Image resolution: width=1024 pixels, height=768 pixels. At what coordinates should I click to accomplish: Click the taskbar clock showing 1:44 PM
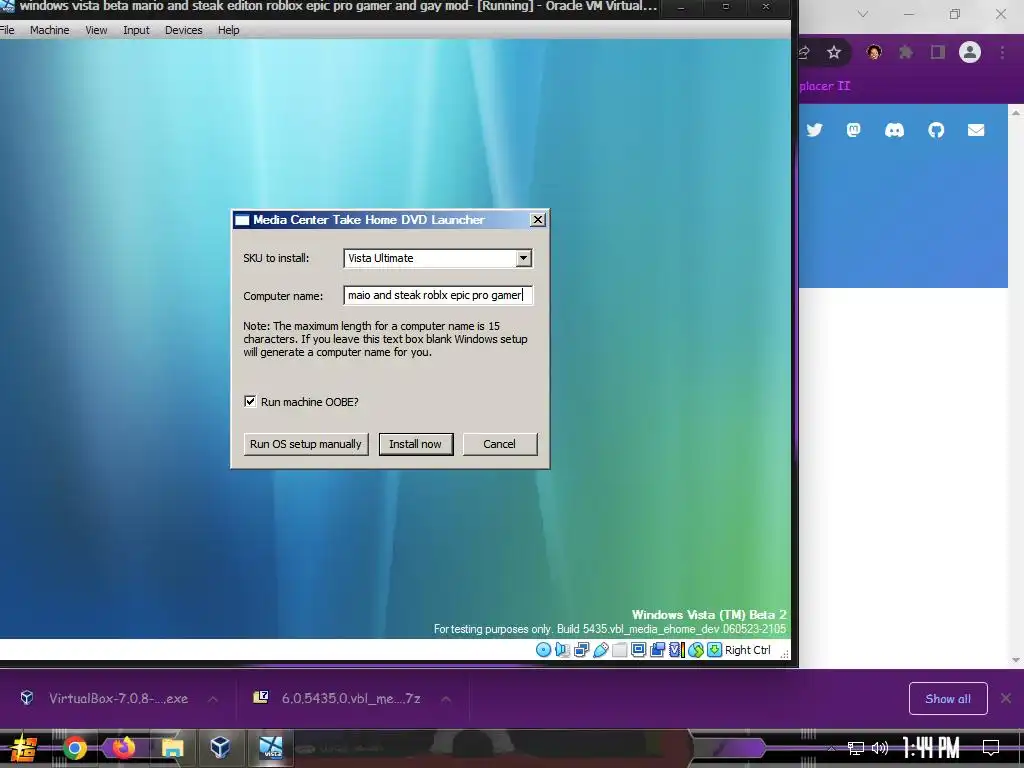[931, 748]
